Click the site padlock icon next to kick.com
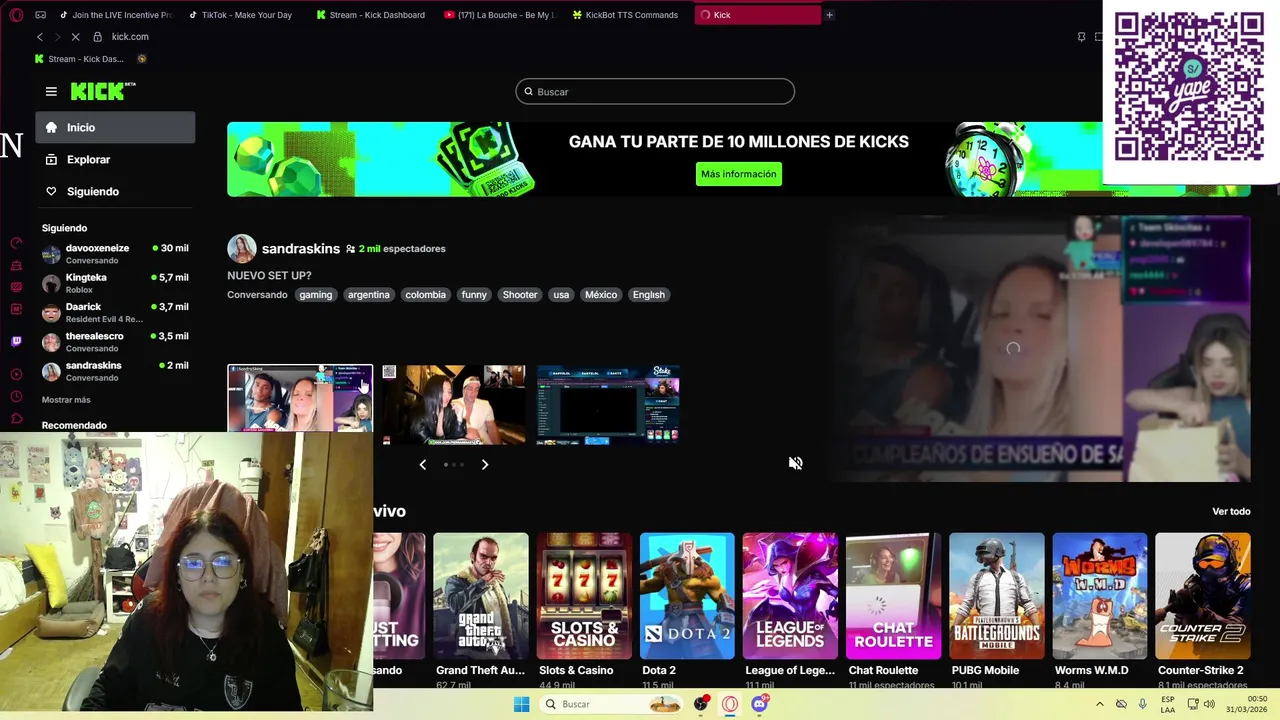1280x720 pixels. pyautogui.click(x=97, y=37)
